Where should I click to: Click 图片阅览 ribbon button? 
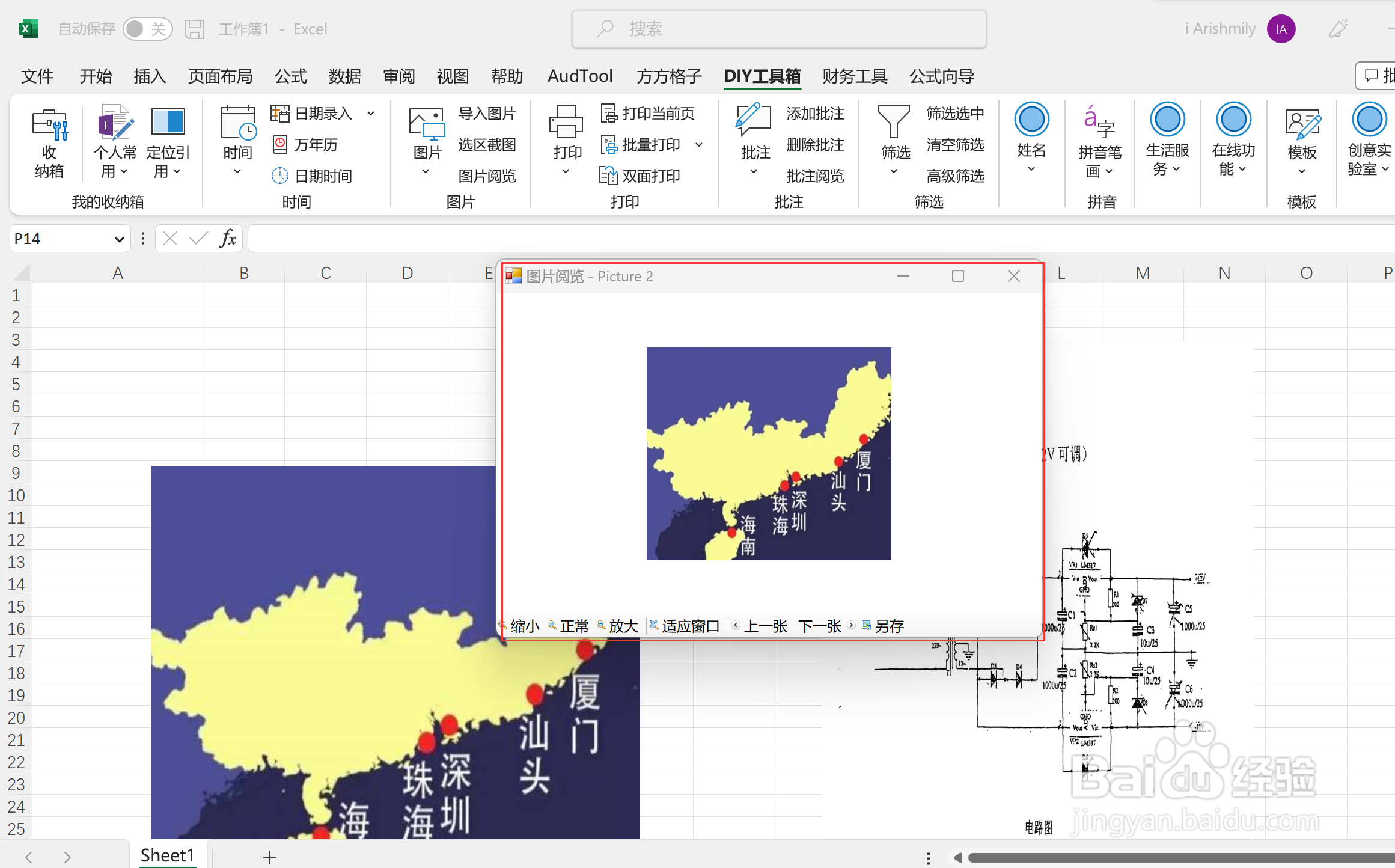click(487, 176)
